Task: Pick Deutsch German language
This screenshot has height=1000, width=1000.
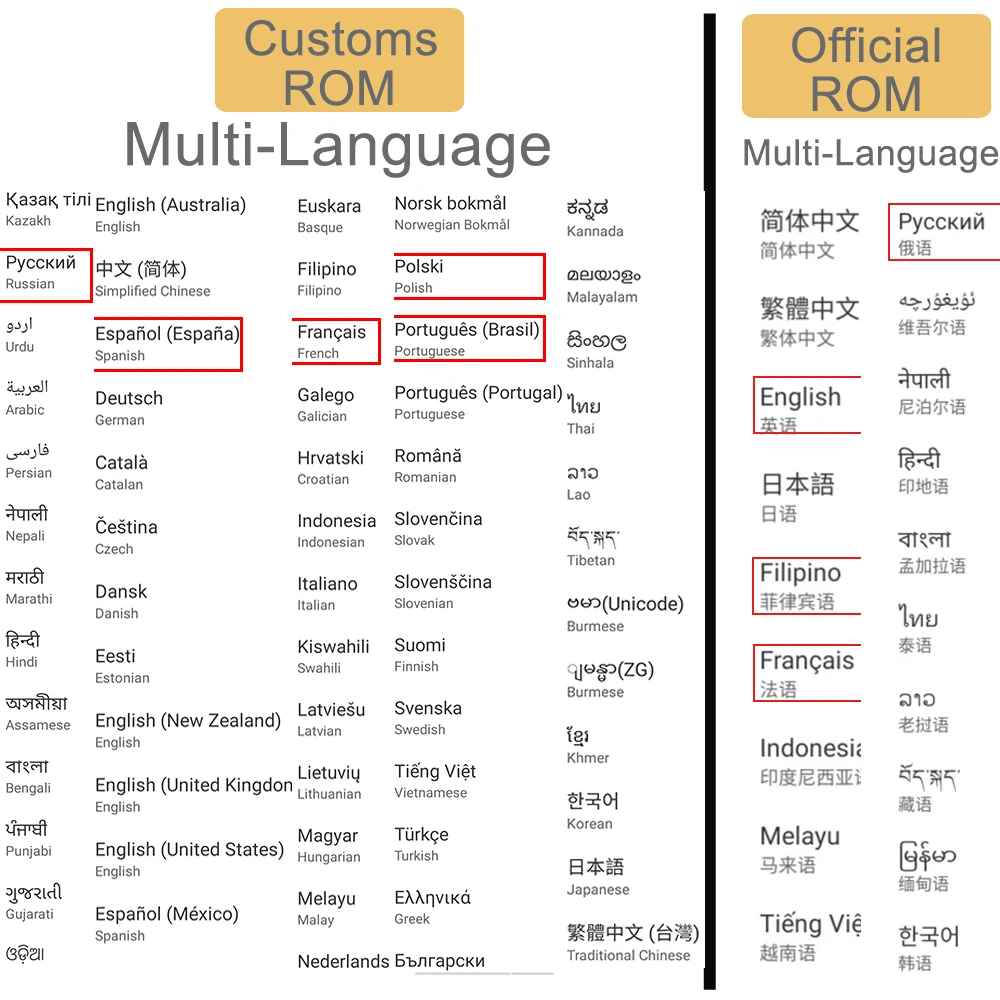Action: [129, 408]
